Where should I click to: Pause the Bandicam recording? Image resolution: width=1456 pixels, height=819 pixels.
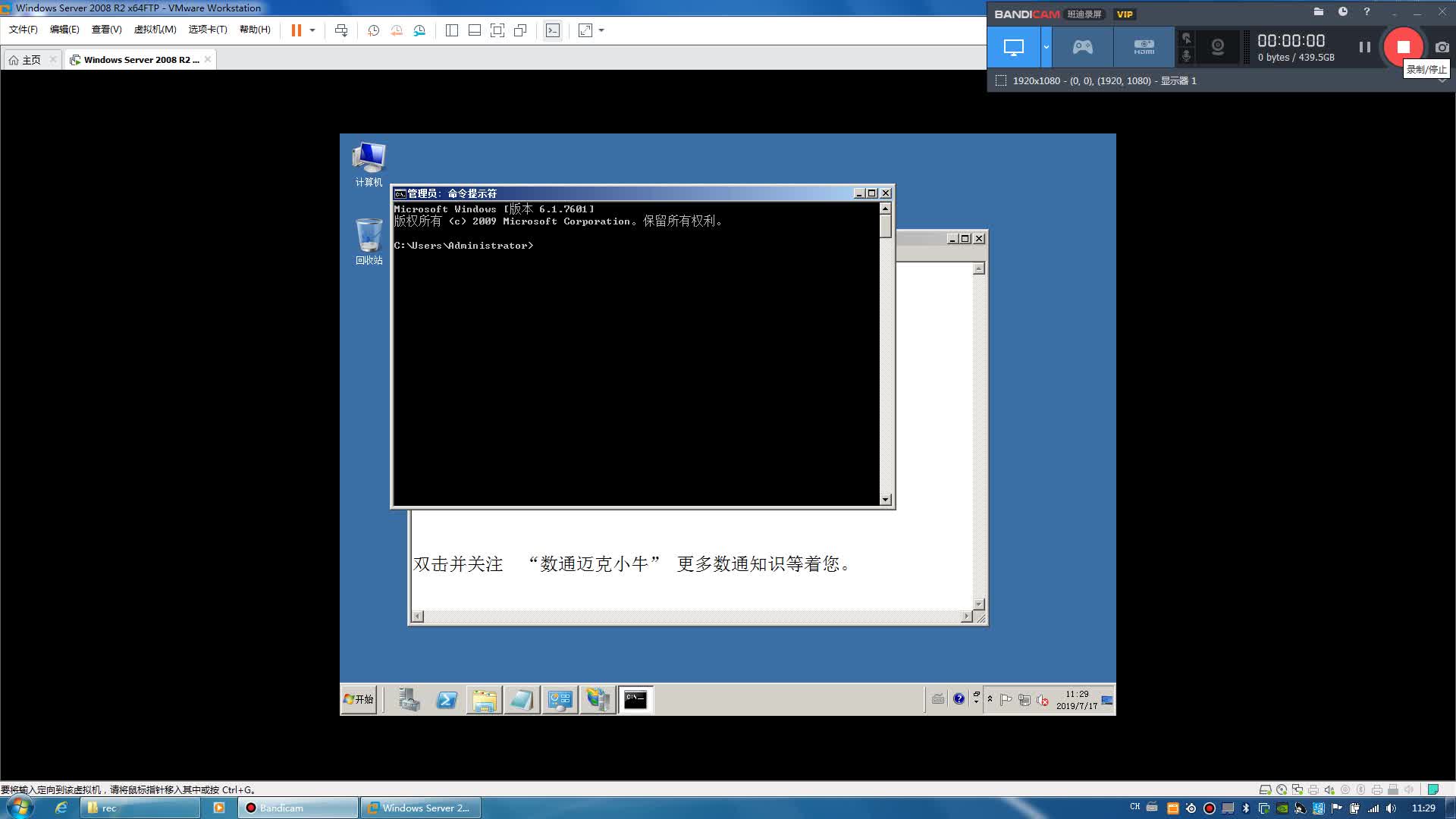1365,47
